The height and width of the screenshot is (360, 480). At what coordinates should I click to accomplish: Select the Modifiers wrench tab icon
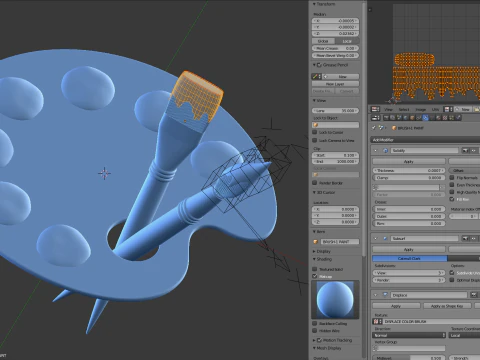425,118
